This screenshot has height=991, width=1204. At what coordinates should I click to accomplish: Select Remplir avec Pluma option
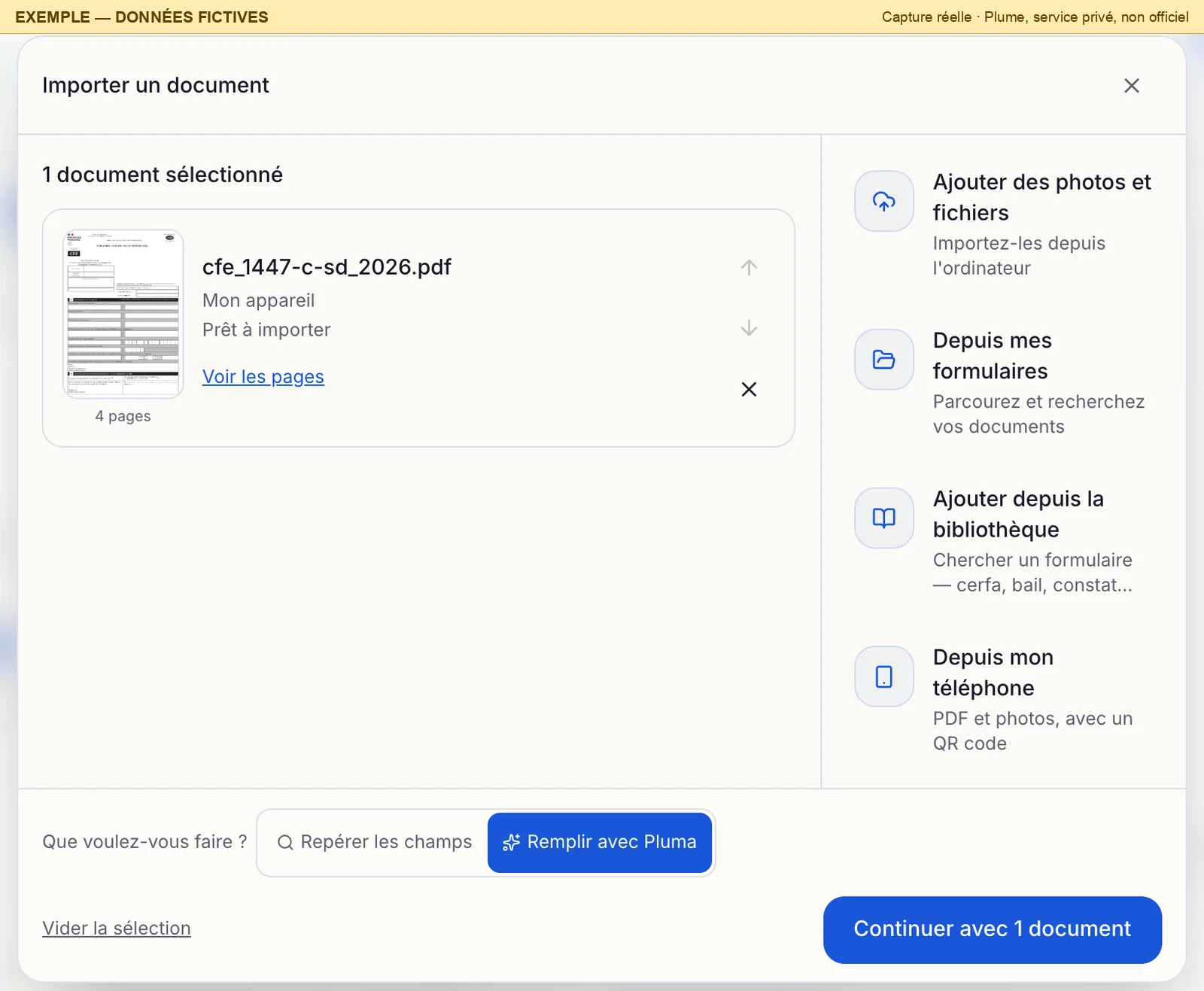600,842
